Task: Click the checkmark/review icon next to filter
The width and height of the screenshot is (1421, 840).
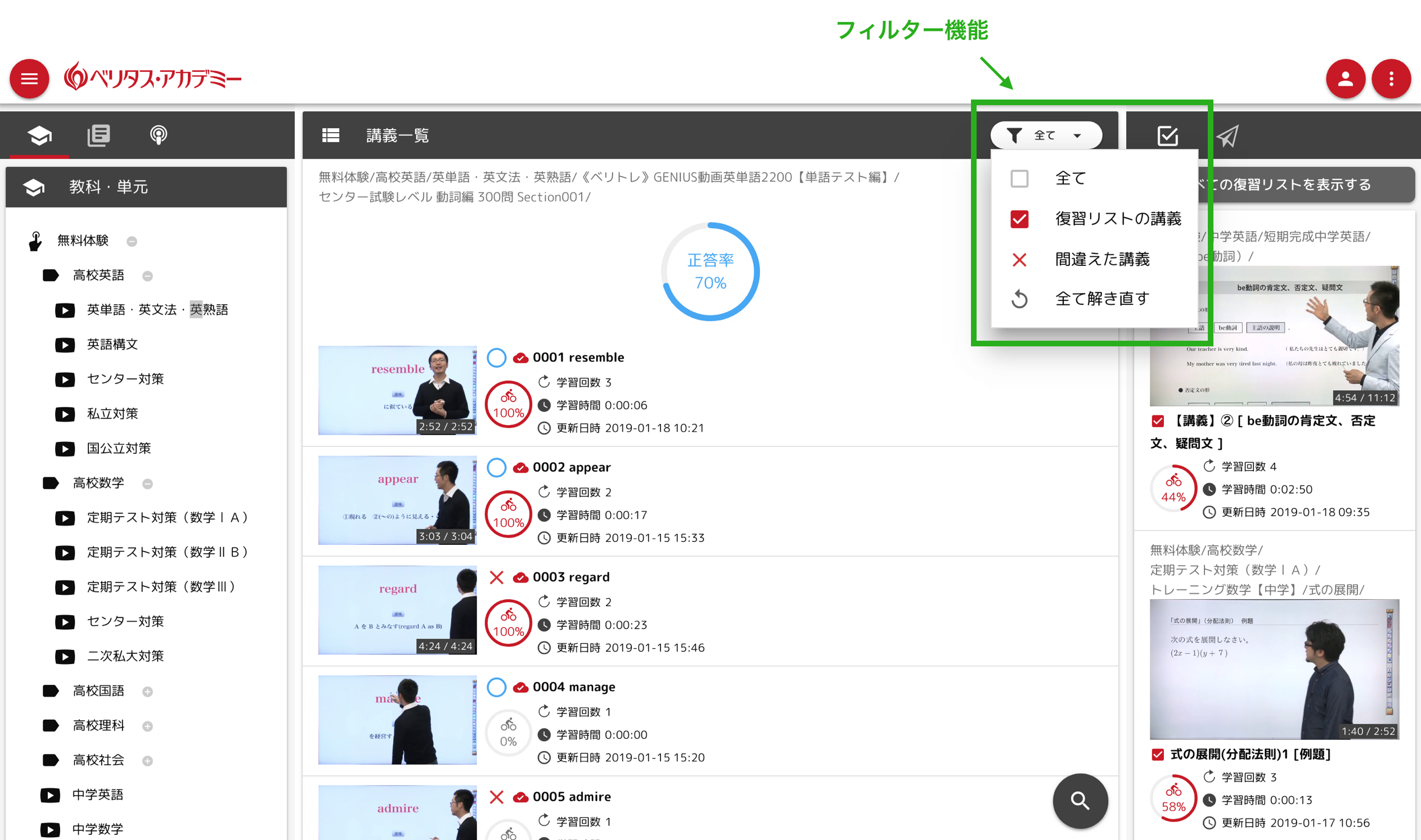Action: pyautogui.click(x=1164, y=136)
